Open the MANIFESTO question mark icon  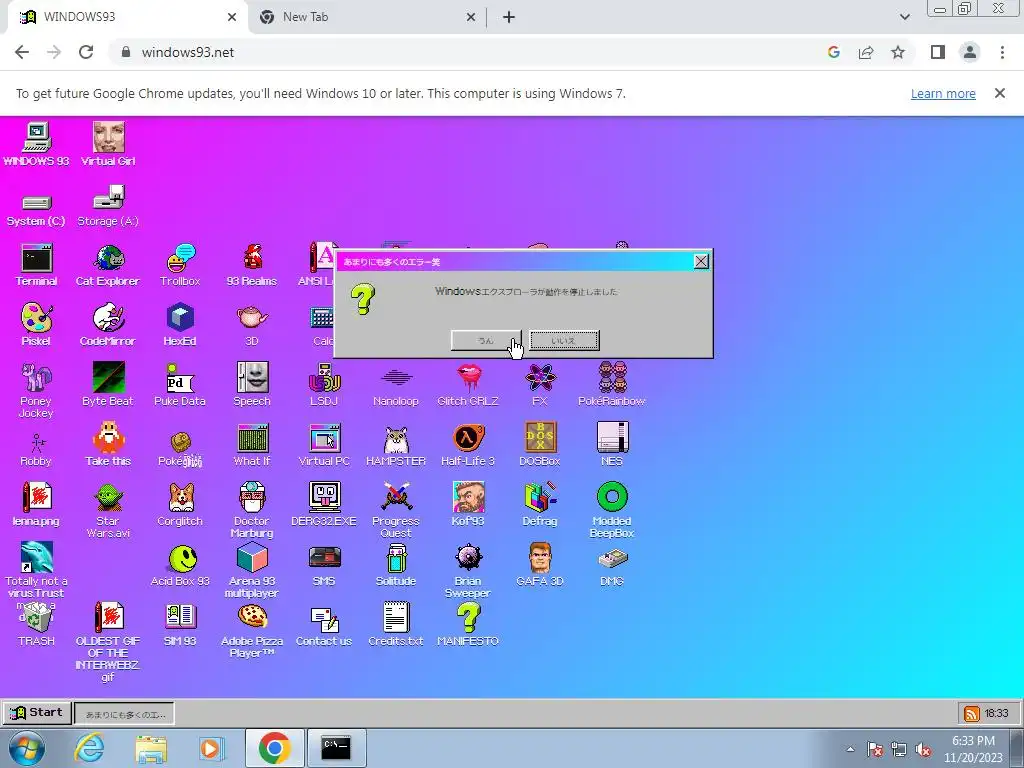pyautogui.click(x=468, y=625)
